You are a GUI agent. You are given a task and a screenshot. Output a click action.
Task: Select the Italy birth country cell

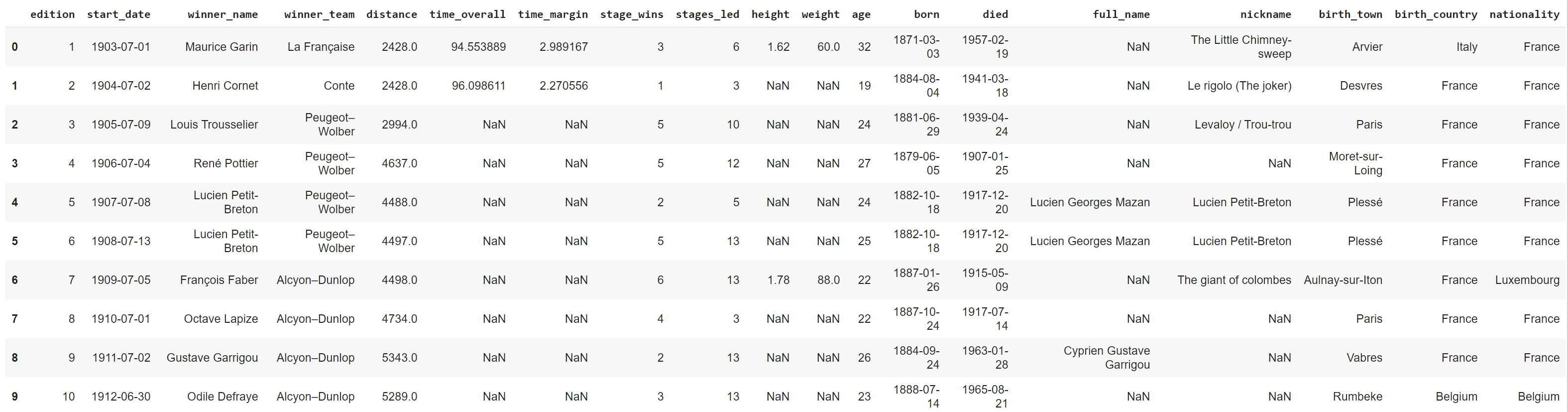(x=1466, y=47)
